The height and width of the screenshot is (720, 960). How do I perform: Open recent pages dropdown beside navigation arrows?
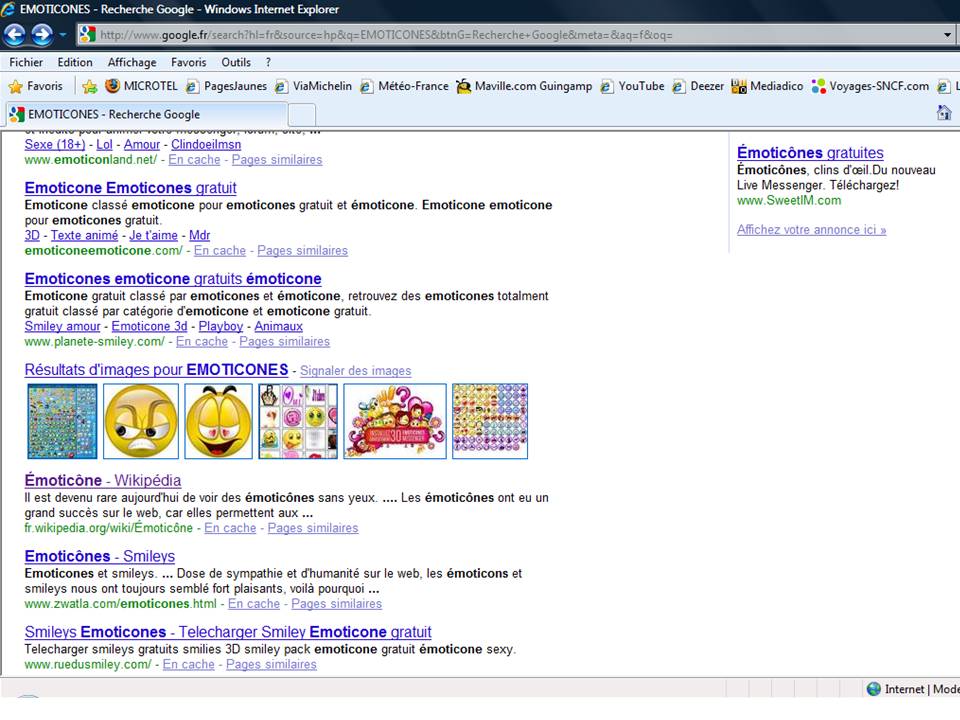point(62,35)
